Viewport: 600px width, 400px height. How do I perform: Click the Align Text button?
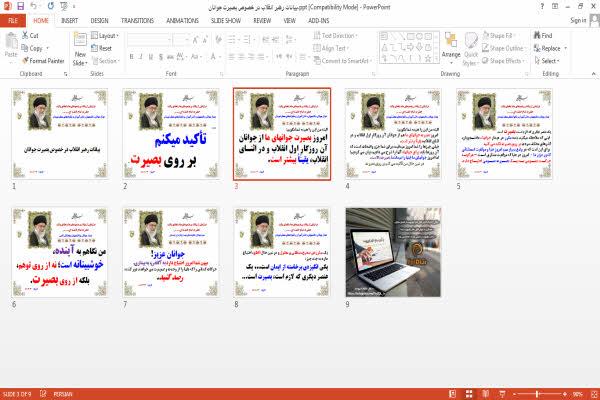330,48
